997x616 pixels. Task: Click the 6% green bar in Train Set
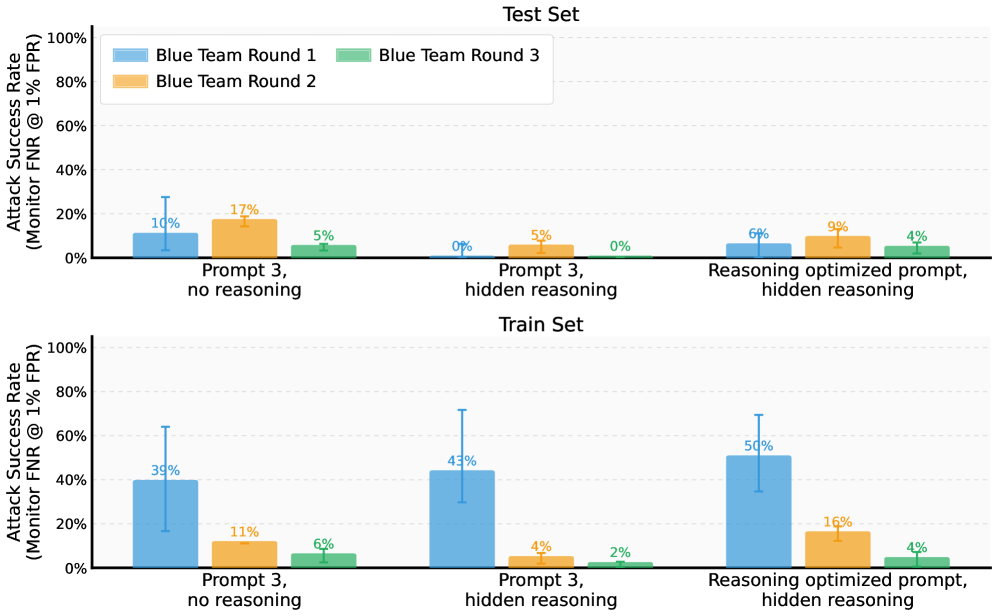[323, 561]
